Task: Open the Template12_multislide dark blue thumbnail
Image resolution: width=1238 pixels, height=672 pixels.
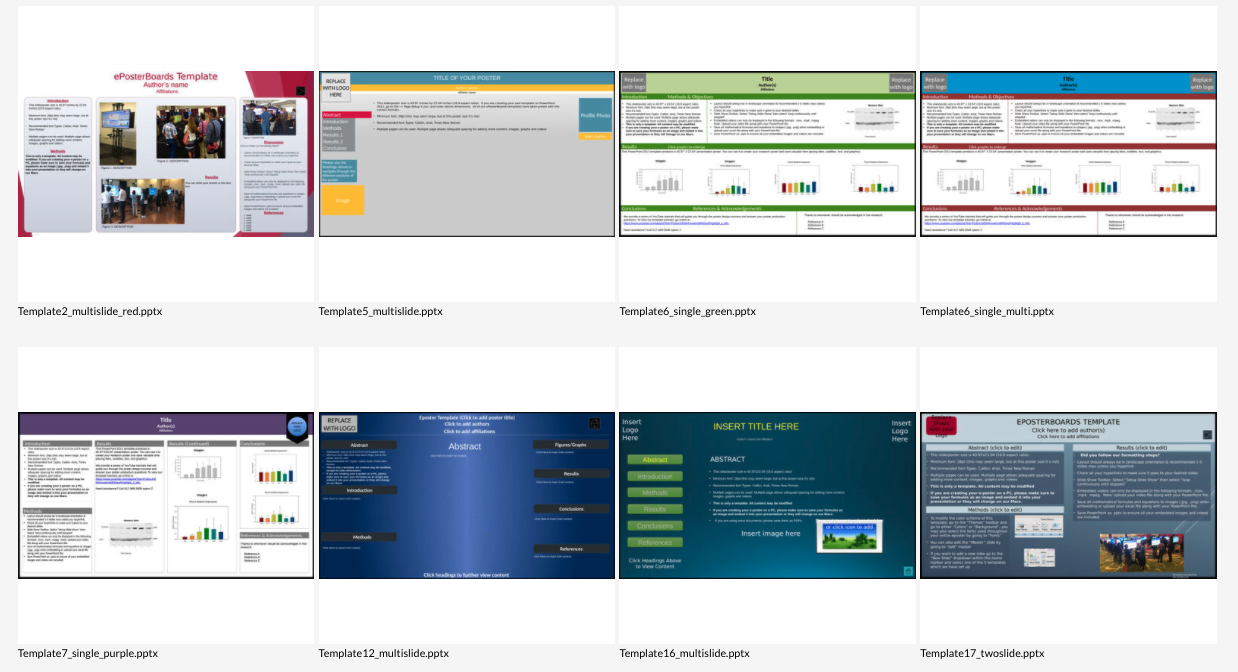Action: click(466, 495)
